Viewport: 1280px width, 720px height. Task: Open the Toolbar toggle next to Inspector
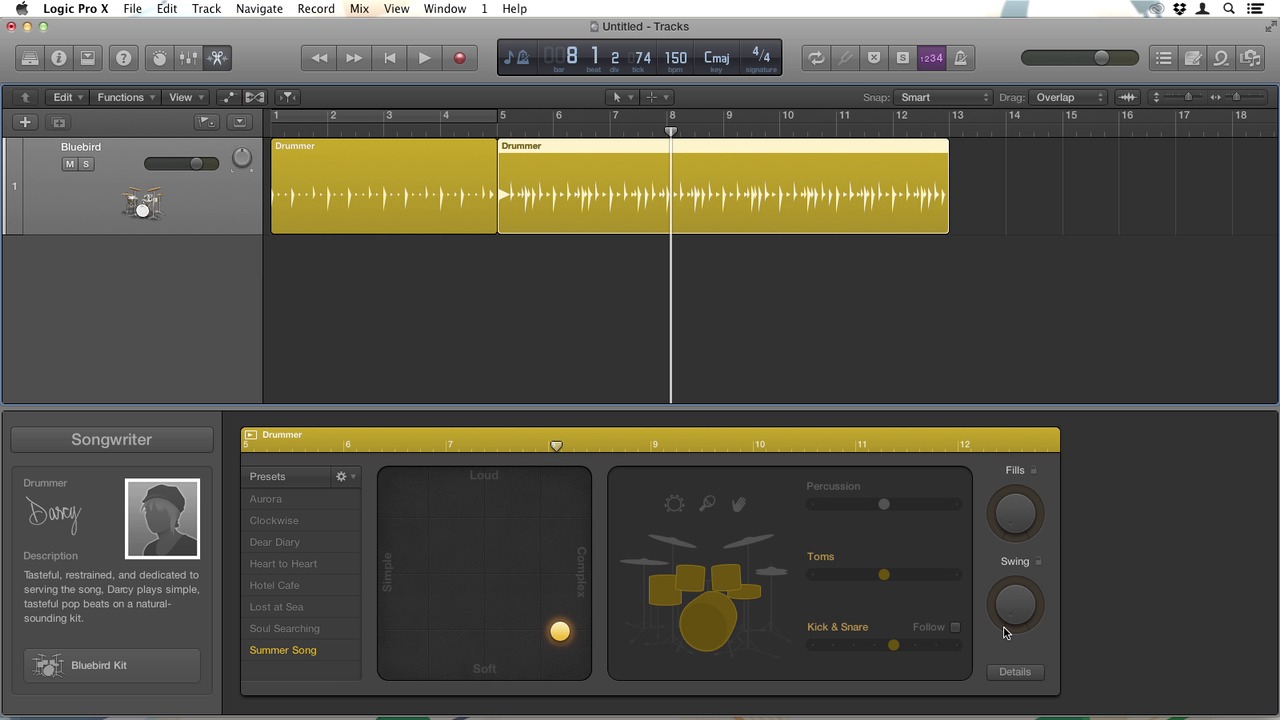tap(88, 58)
